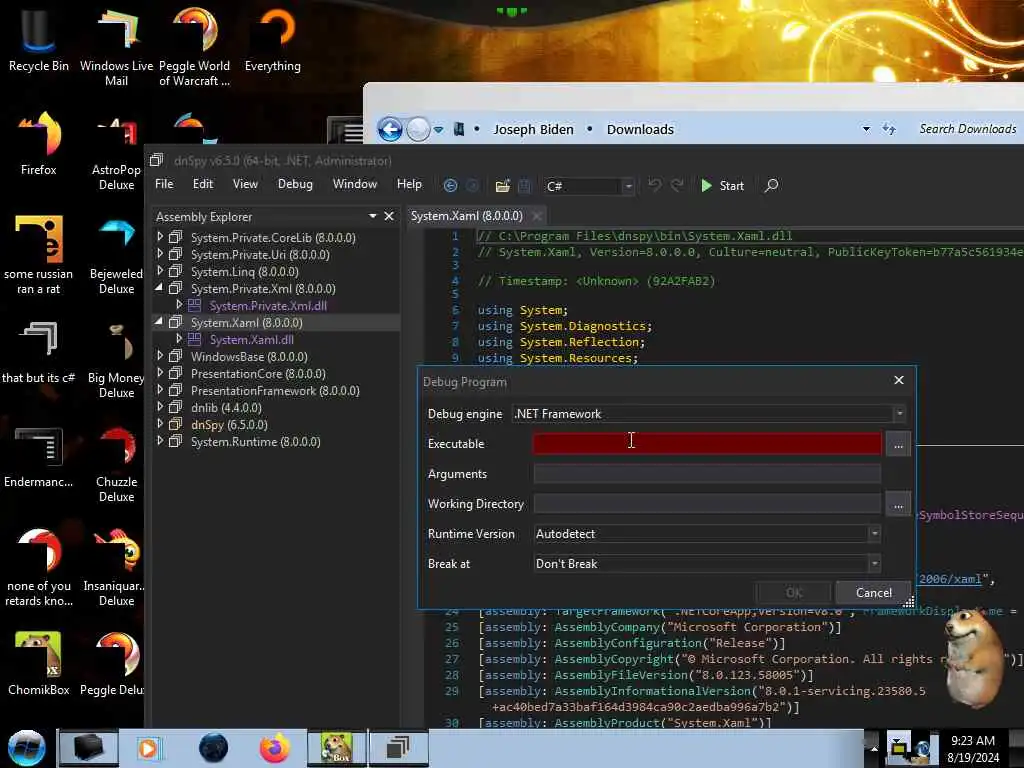Viewport: 1024px width, 768px height.
Task: Select dnlib (4.4.0.0) assembly
Action: [x=226, y=408]
